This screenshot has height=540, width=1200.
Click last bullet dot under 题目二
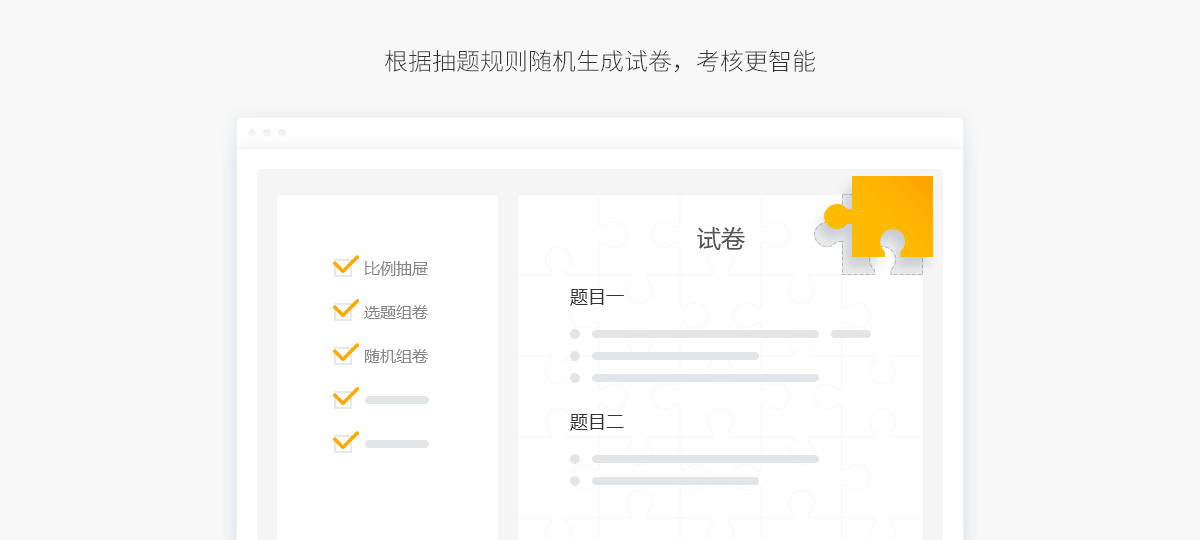pos(575,481)
